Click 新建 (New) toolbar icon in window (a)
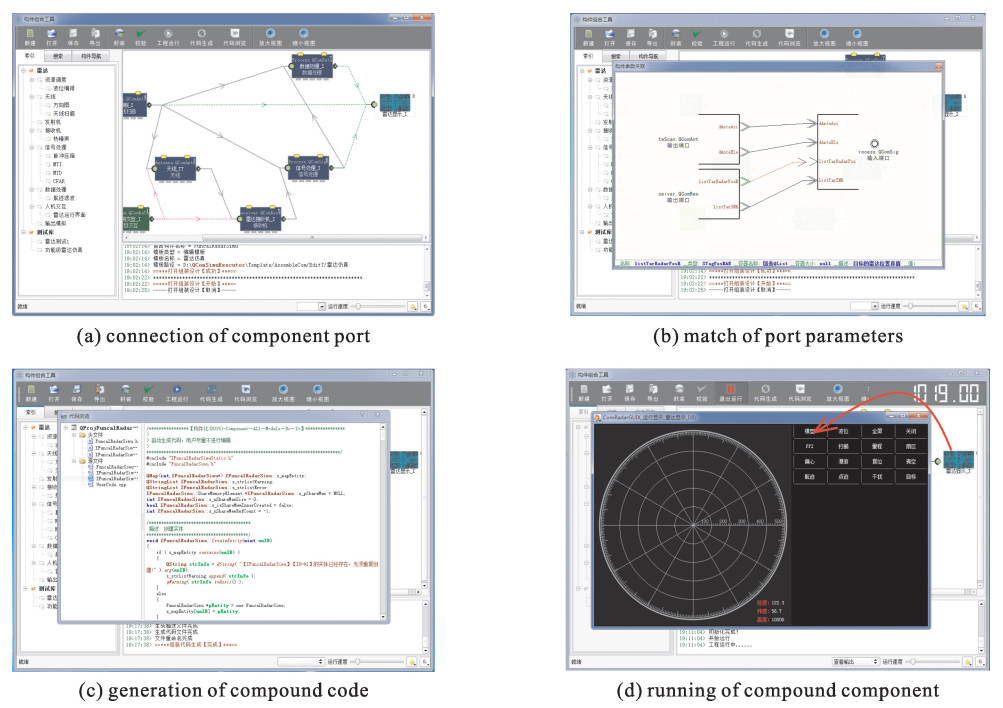Screen dimensions: 1003x708 click(30, 33)
